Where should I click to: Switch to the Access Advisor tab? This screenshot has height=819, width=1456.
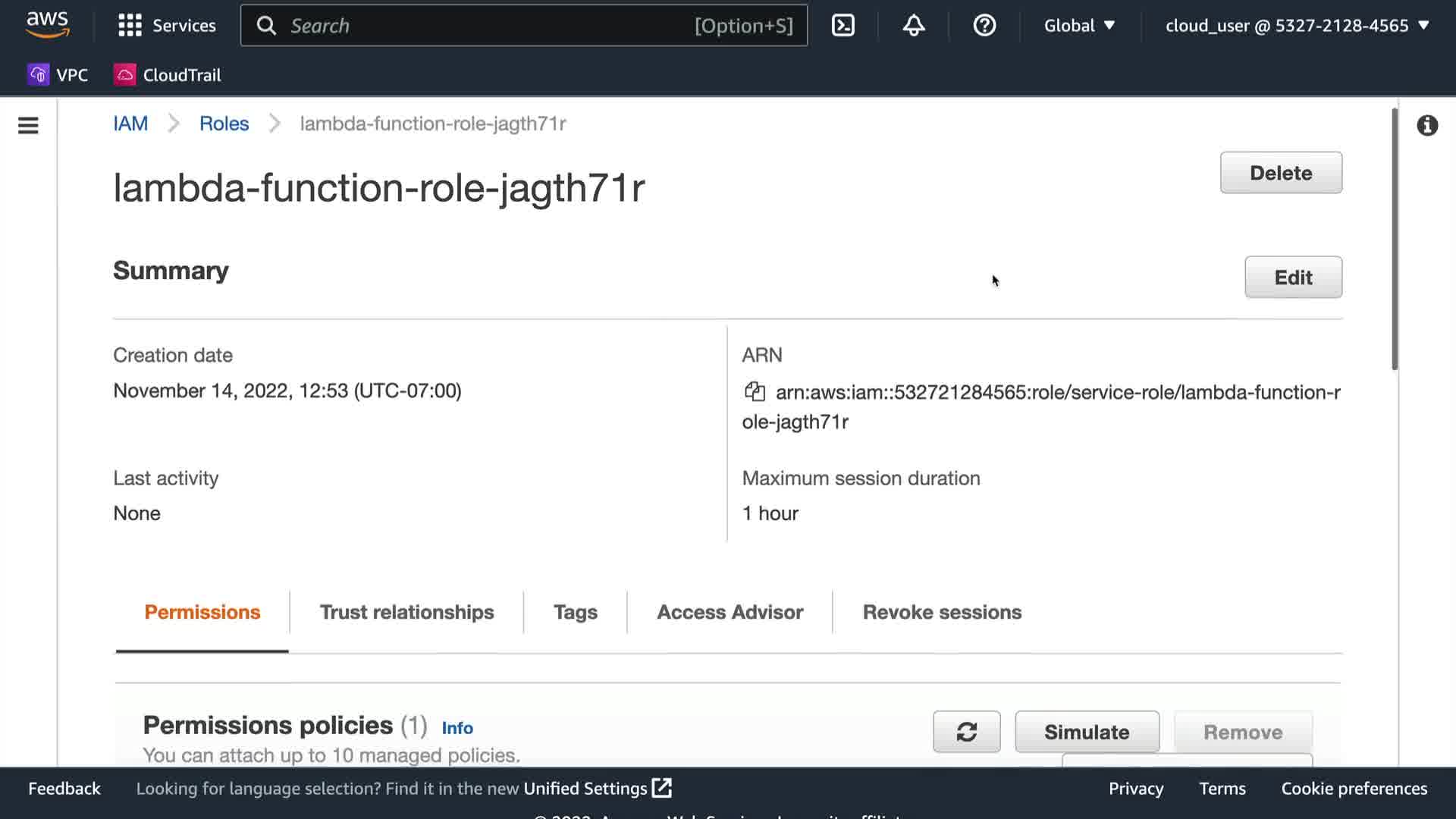click(730, 612)
